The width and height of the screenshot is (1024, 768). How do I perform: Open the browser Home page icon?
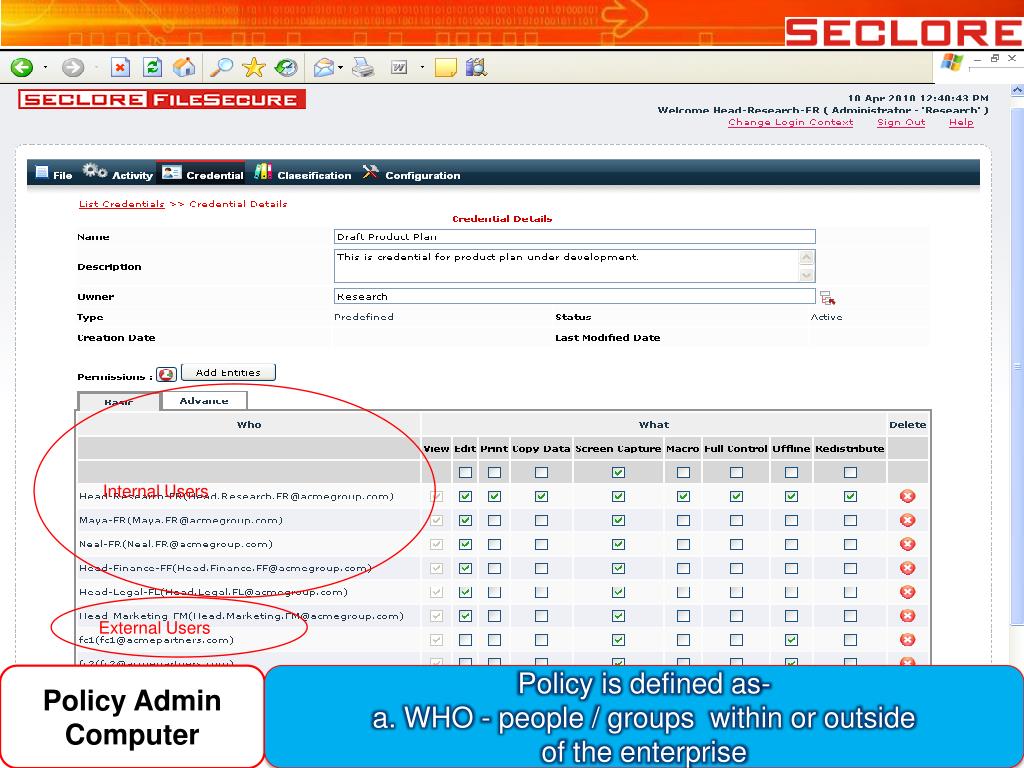pos(184,67)
